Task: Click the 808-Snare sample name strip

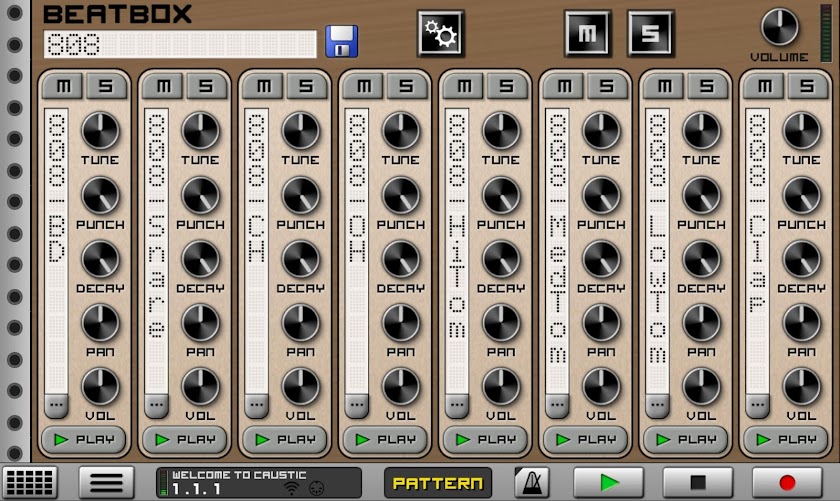Action: click(x=156, y=251)
